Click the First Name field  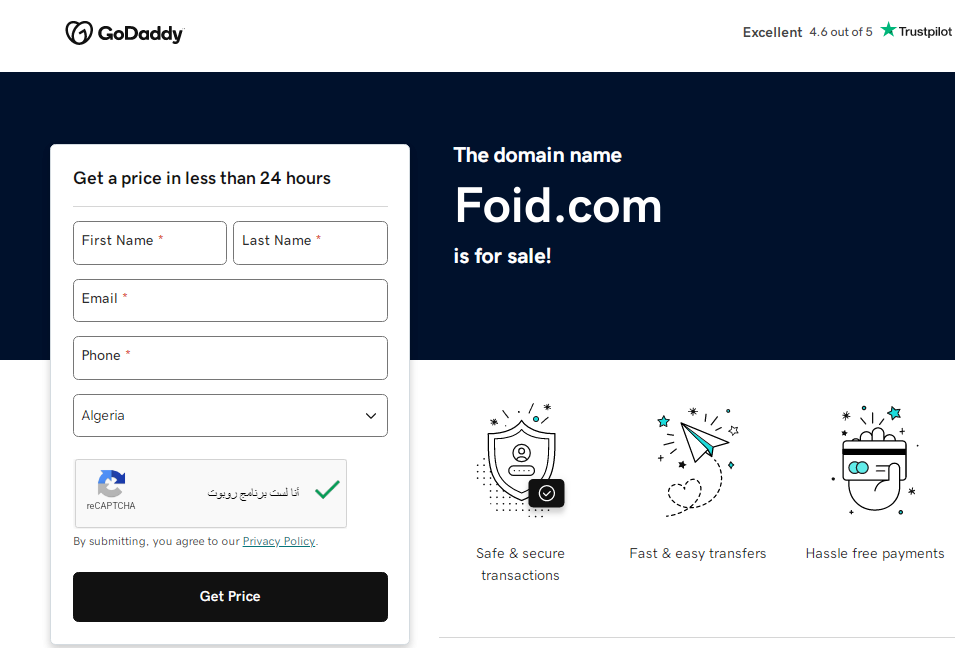click(x=150, y=243)
